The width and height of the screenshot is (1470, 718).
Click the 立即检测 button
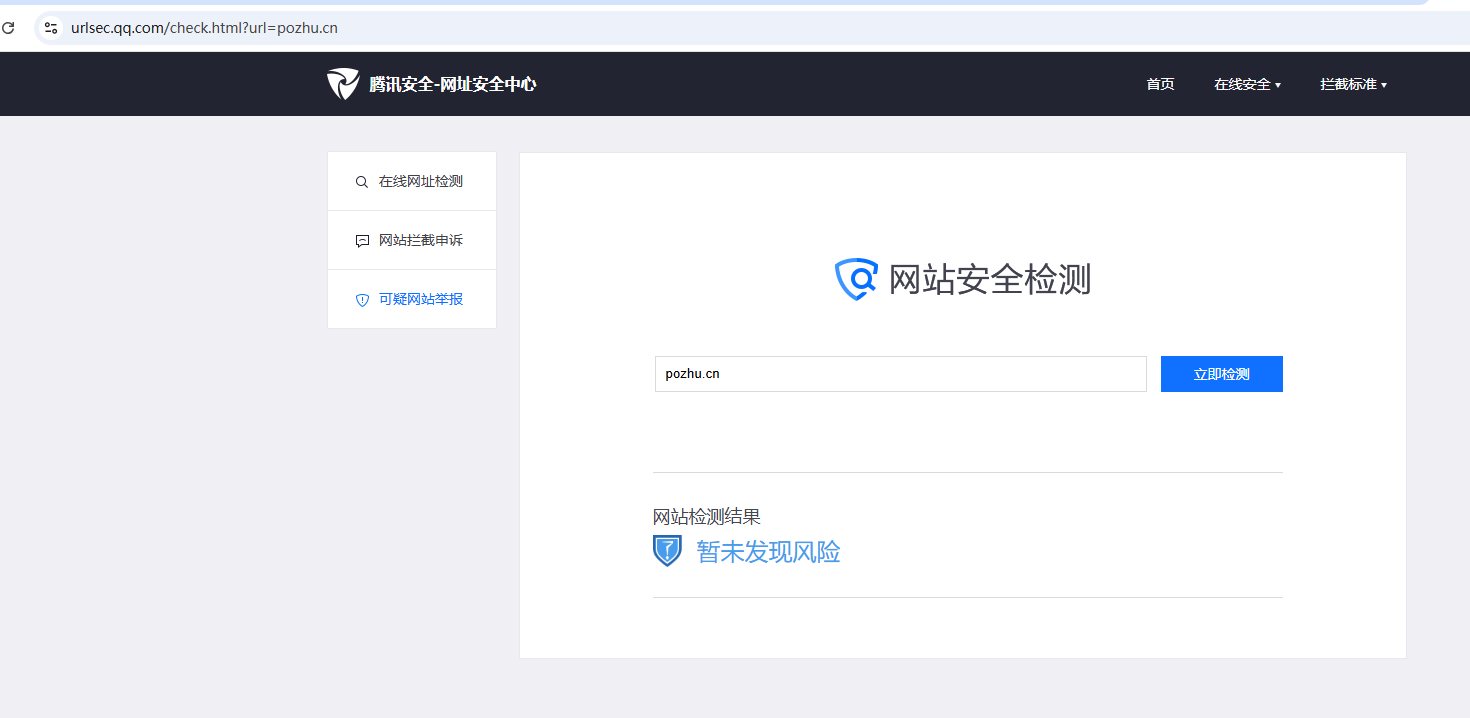tap(1221, 374)
